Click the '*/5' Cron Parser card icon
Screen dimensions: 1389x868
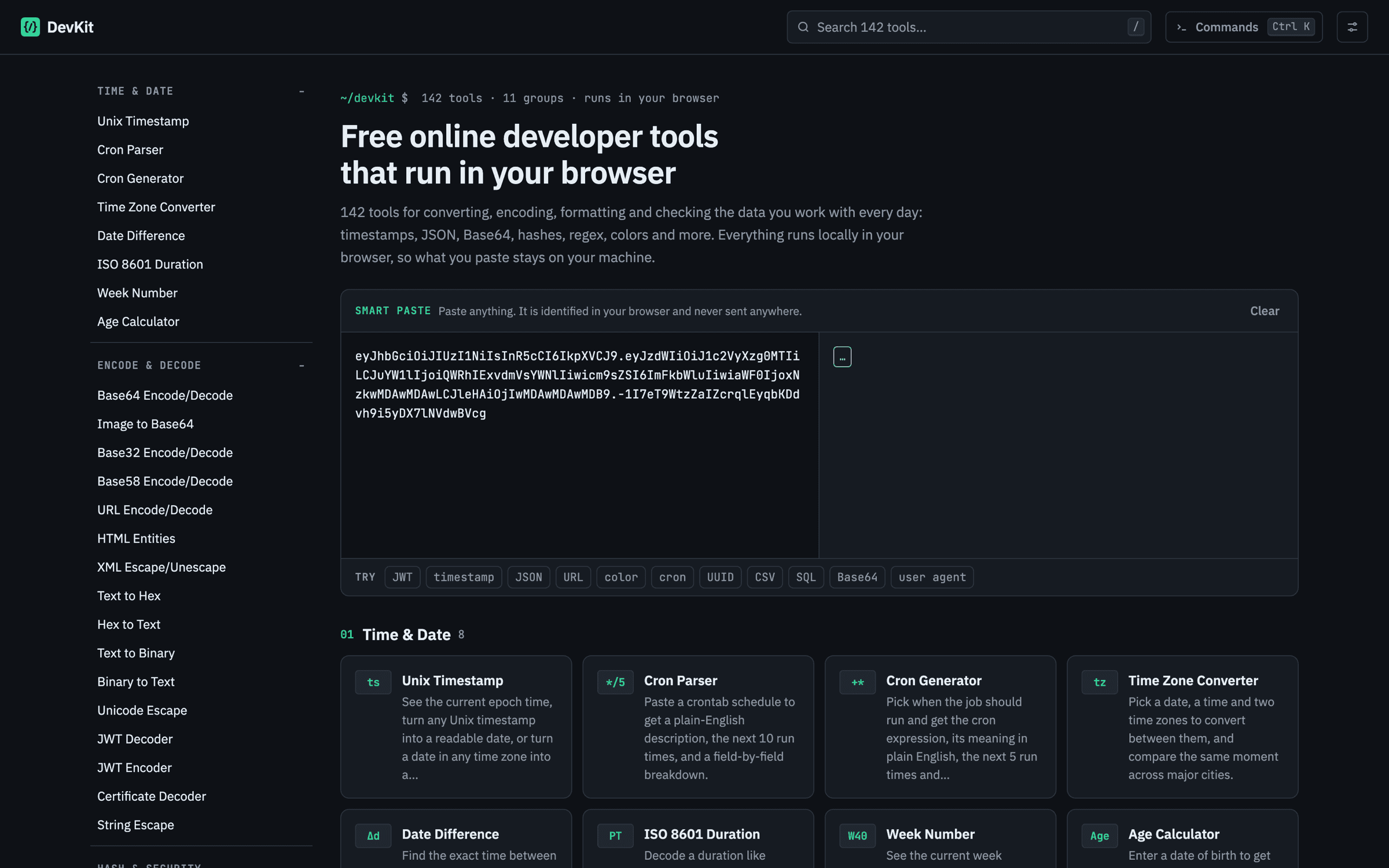(x=615, y=682)
